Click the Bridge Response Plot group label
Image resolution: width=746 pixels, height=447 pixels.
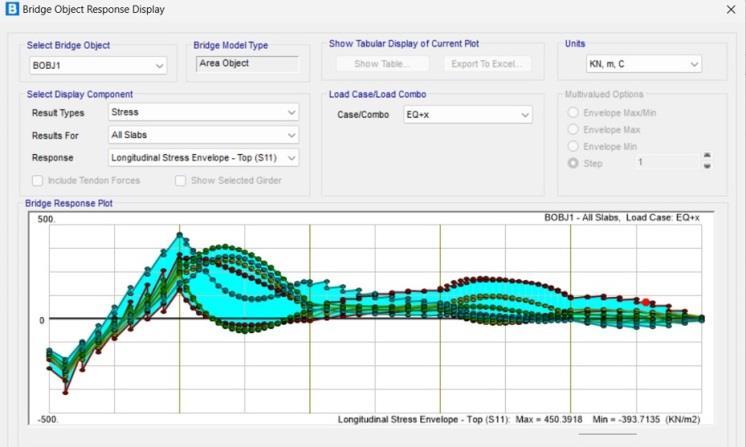[69, 204]
